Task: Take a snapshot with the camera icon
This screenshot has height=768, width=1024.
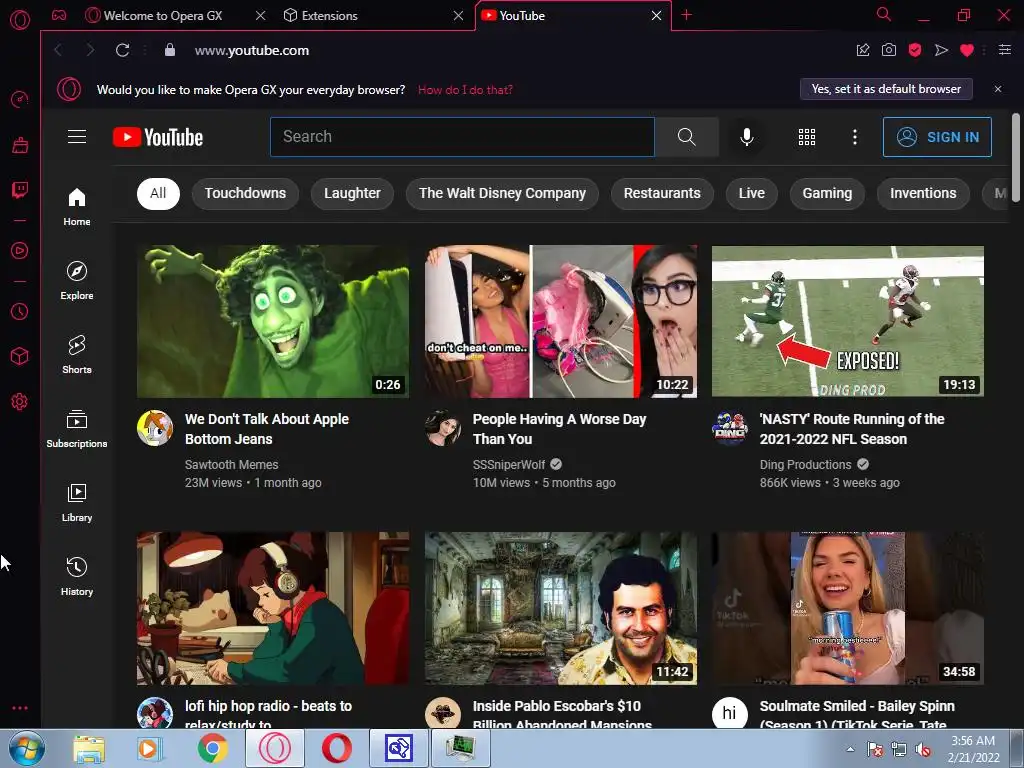Action: click(889, 50)
